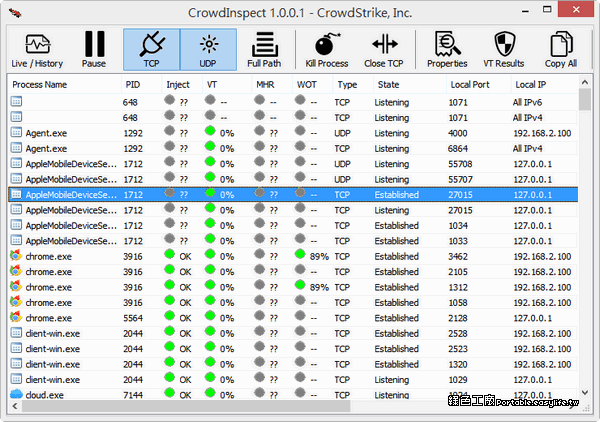Pause the live connection monitoring
Viewport: 600px width, 422px height.
pyautogui.click(x=94, y=50)
